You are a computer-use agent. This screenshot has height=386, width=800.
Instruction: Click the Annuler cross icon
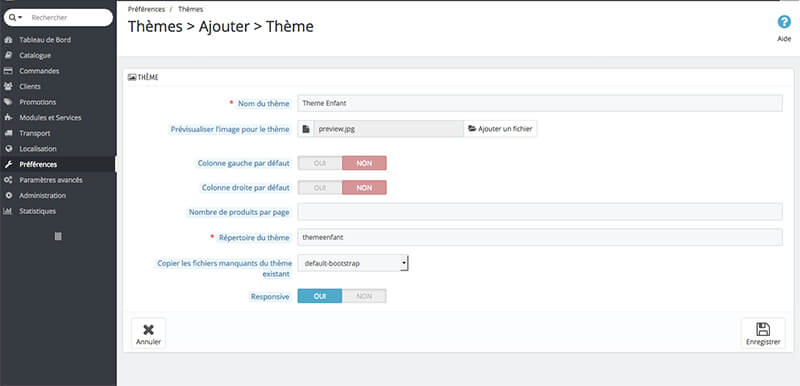tap(148, 330)
